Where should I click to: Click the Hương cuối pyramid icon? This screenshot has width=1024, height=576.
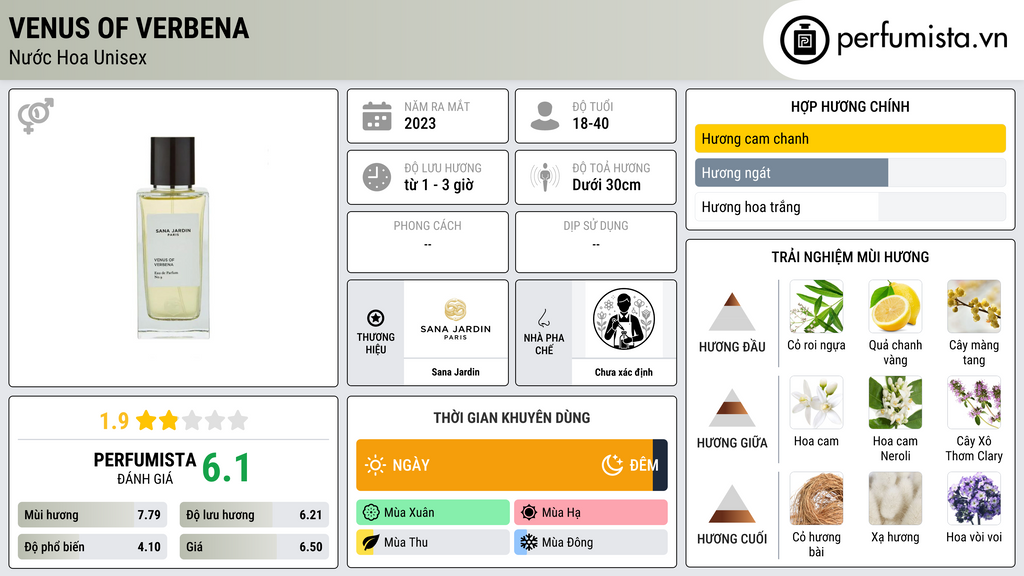(x=732, y=504)
